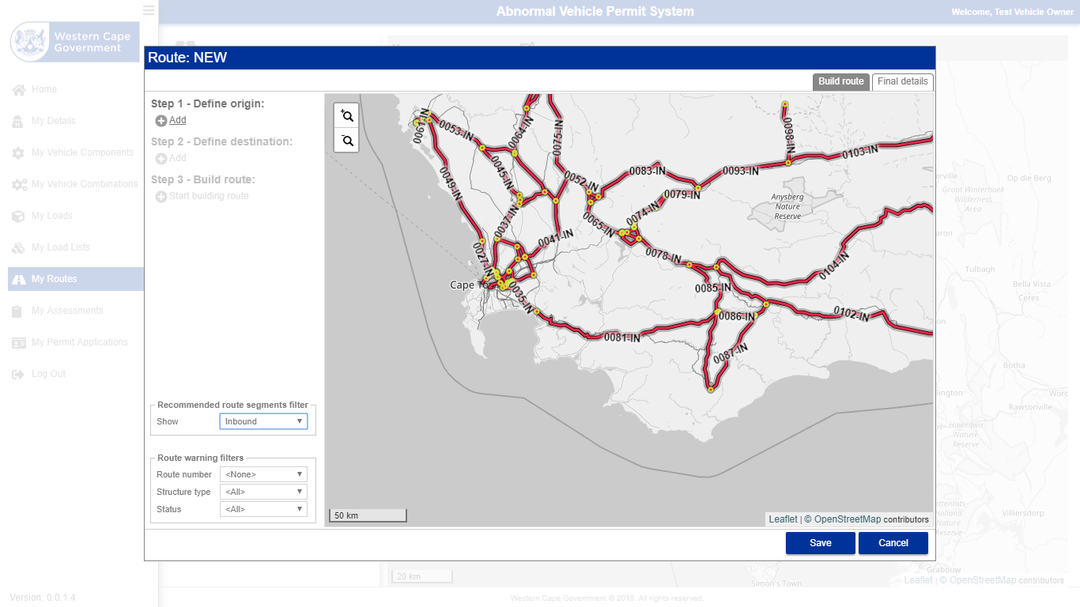1080x607 pixels.
Task: Open My Permit Applications in sidebar
Action: coord(79,342)
